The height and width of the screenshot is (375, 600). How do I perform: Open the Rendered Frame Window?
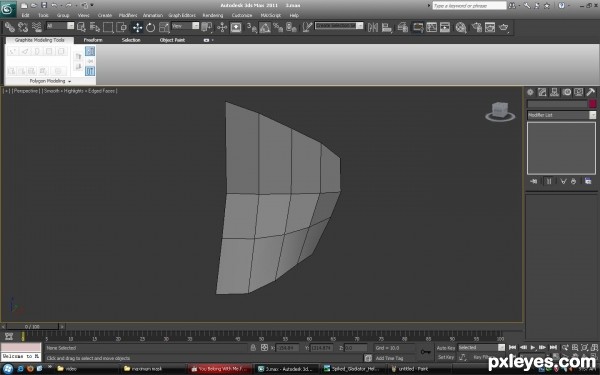(490, 27)
